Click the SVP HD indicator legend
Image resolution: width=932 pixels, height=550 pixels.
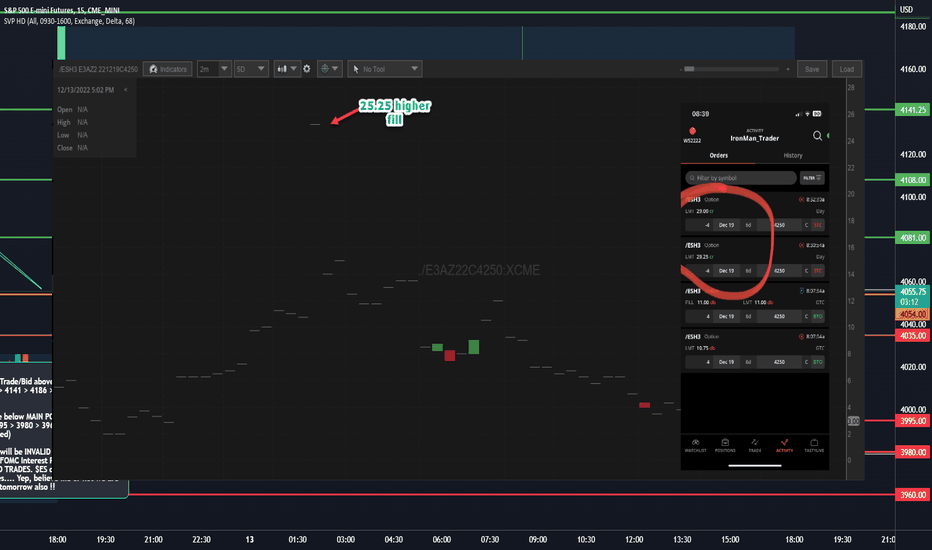[x=69, y=21]
